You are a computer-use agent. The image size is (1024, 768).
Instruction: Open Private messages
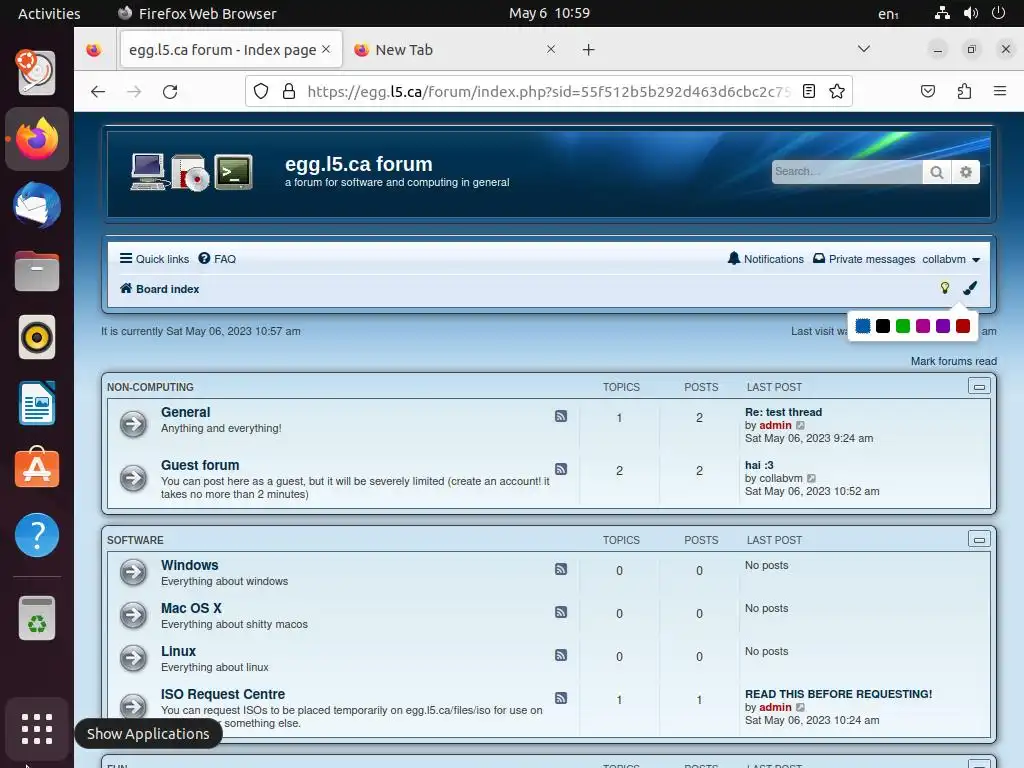click(x=864, y=259)
